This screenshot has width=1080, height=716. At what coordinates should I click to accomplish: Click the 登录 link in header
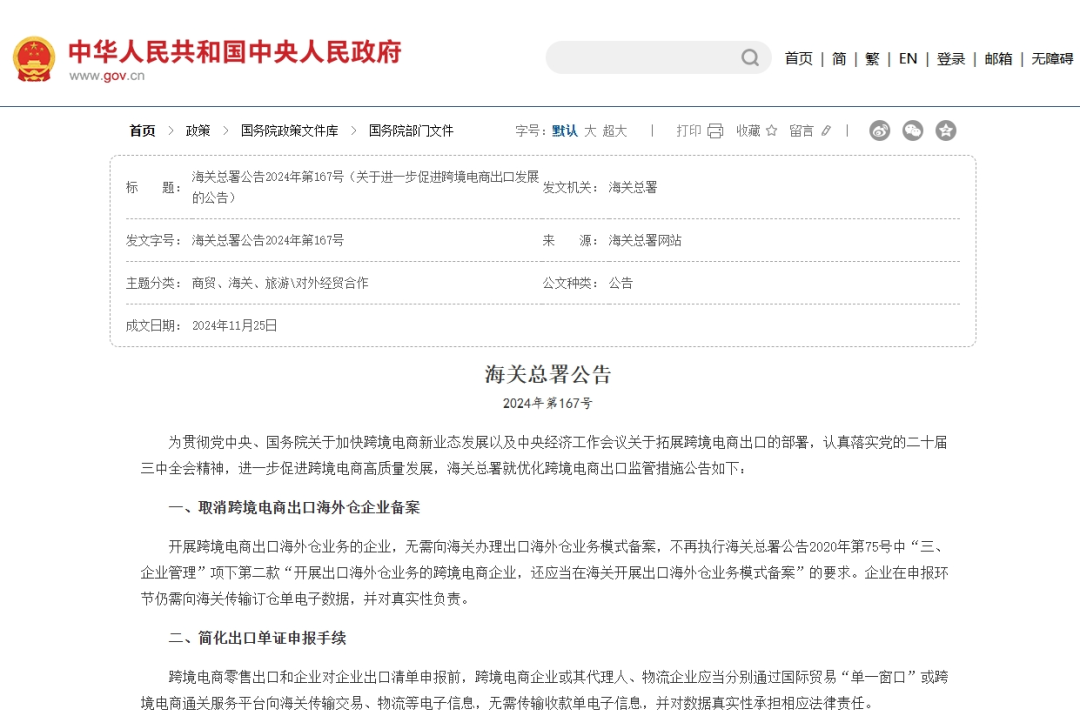951,59
